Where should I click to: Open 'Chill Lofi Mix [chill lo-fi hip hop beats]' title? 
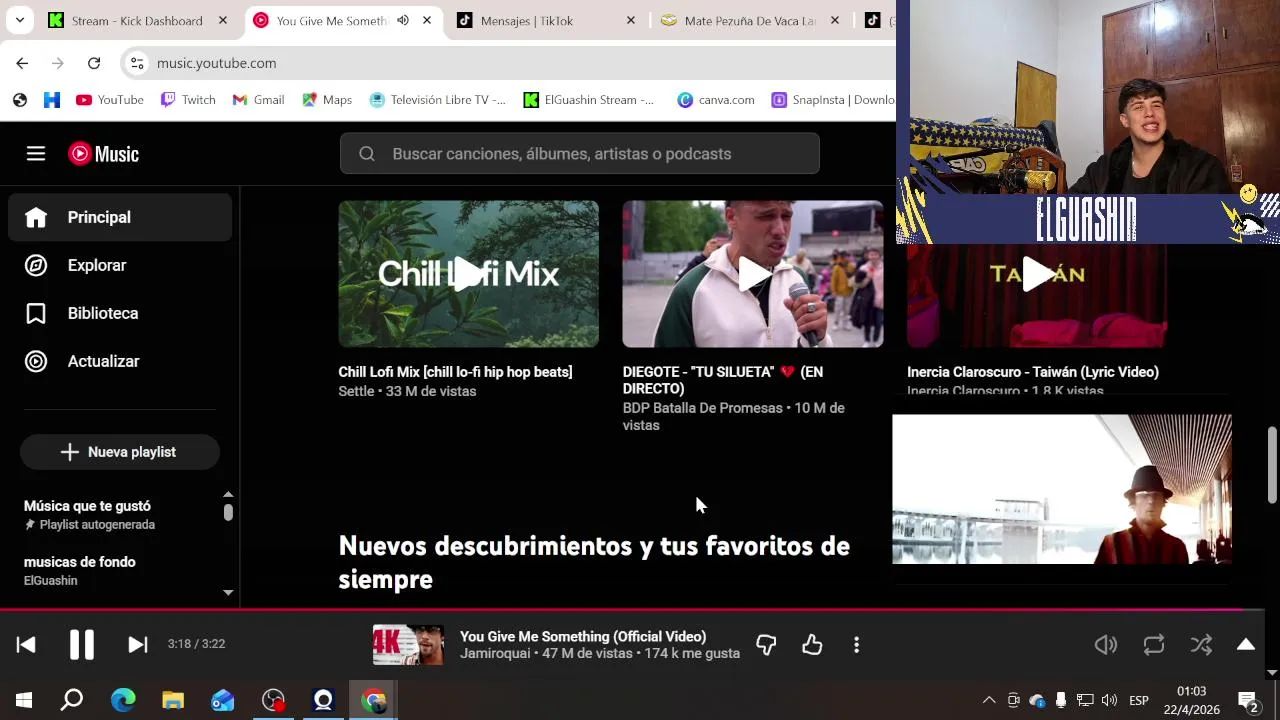(x=455, y=372)
